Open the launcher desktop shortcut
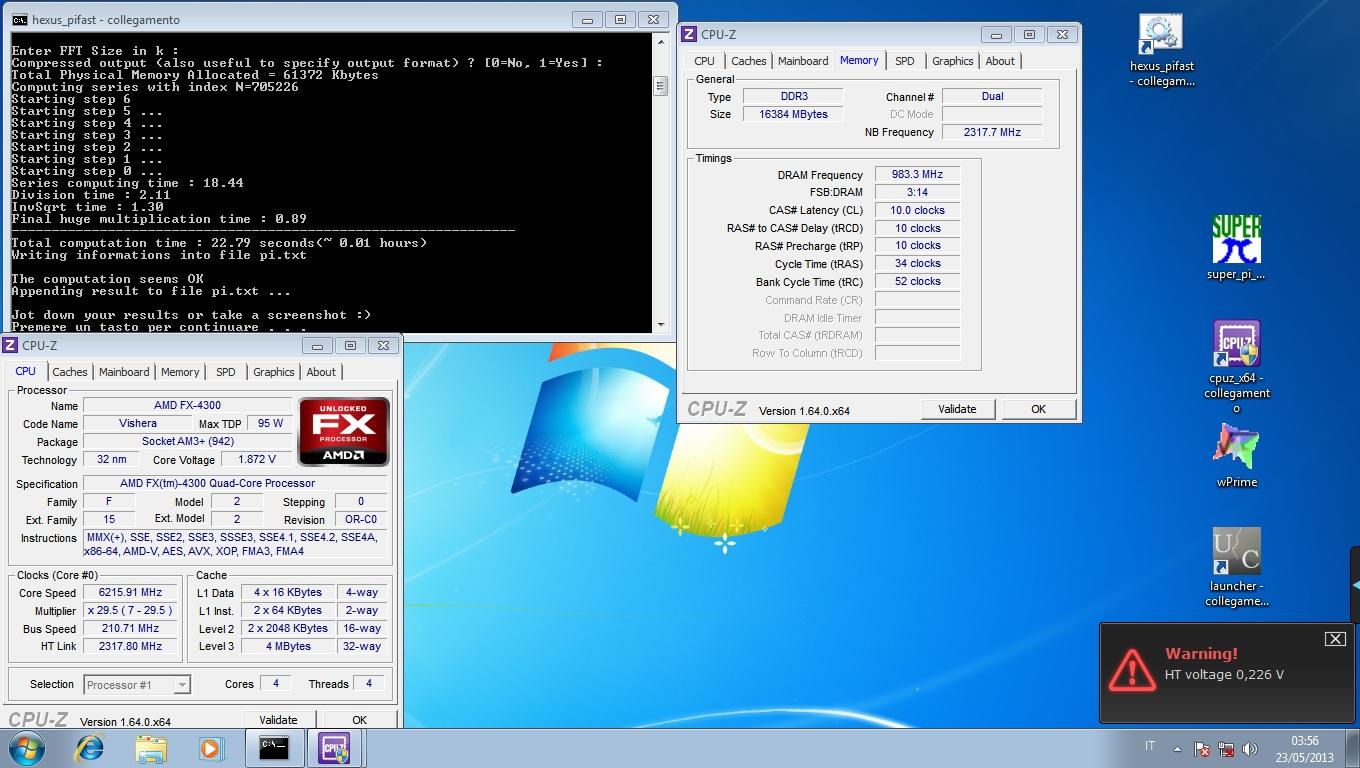The width and height of the screenshot is (1360, 768). tap(1236, 567)
